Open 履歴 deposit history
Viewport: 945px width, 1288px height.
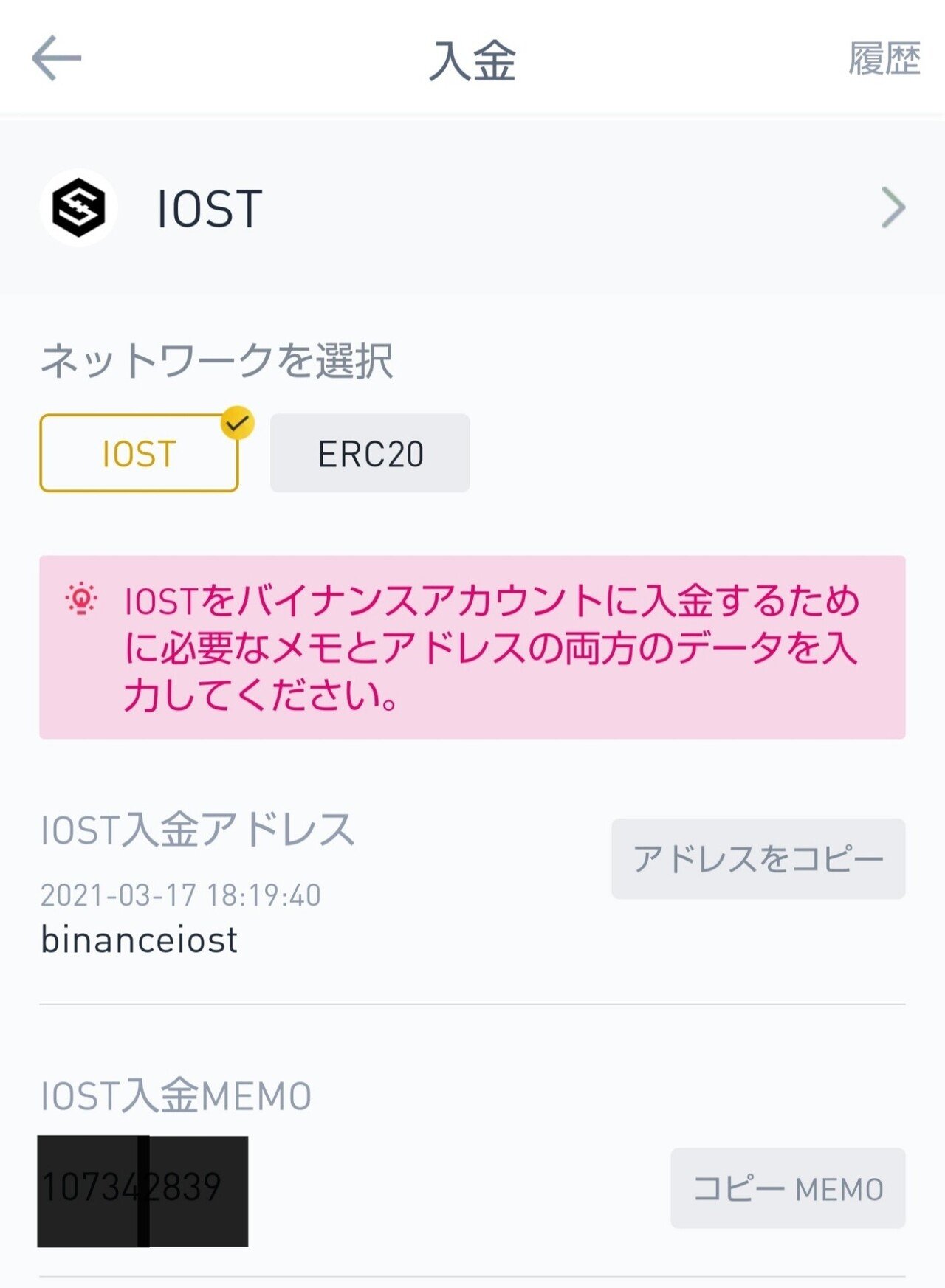(x=884, y=59)
